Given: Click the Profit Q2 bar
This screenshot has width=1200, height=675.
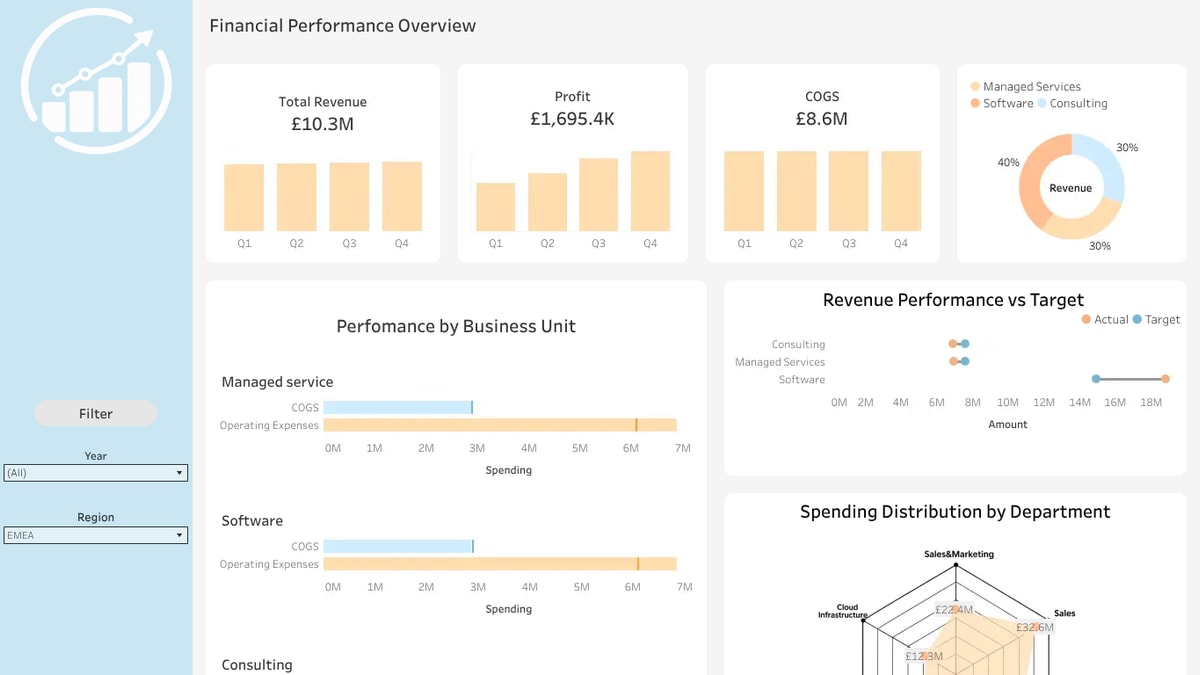Looking at the screenshot, I should coord(547,203).
